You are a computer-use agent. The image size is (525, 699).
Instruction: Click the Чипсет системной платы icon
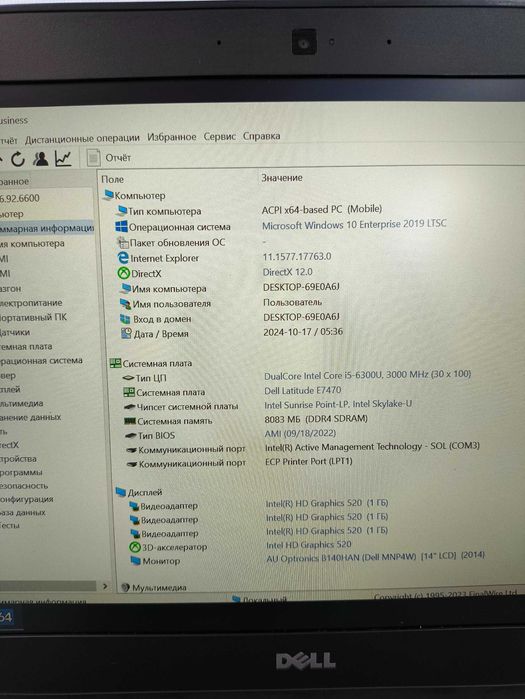coord(130,407)
